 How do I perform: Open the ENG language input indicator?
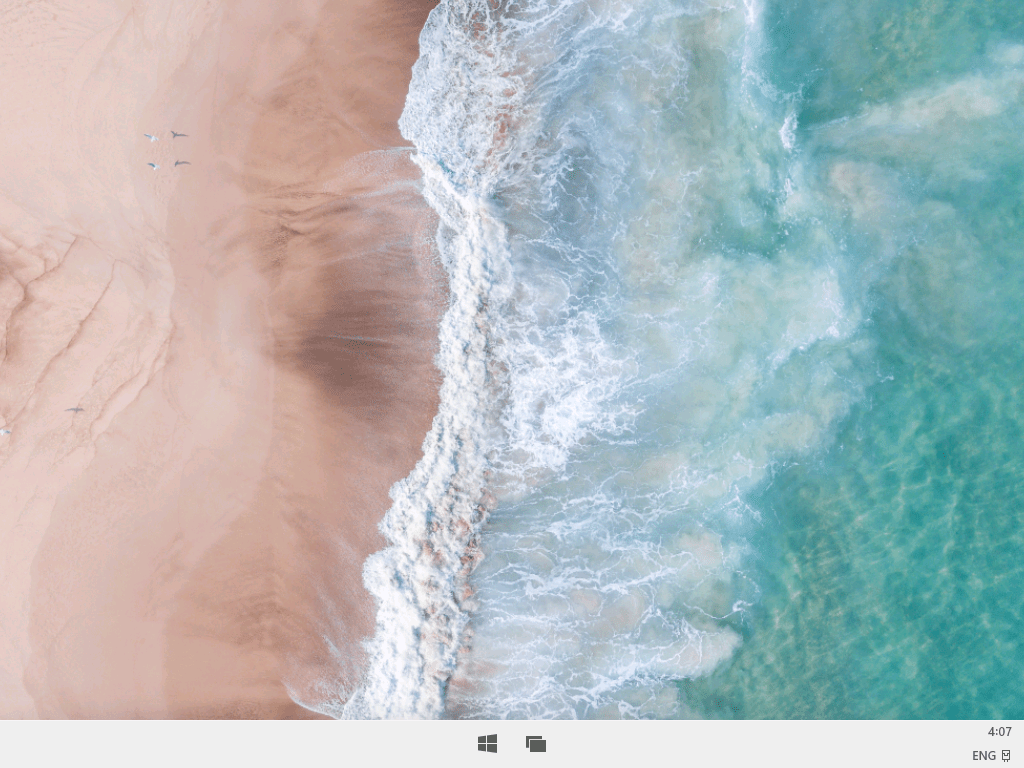point(983,755)
